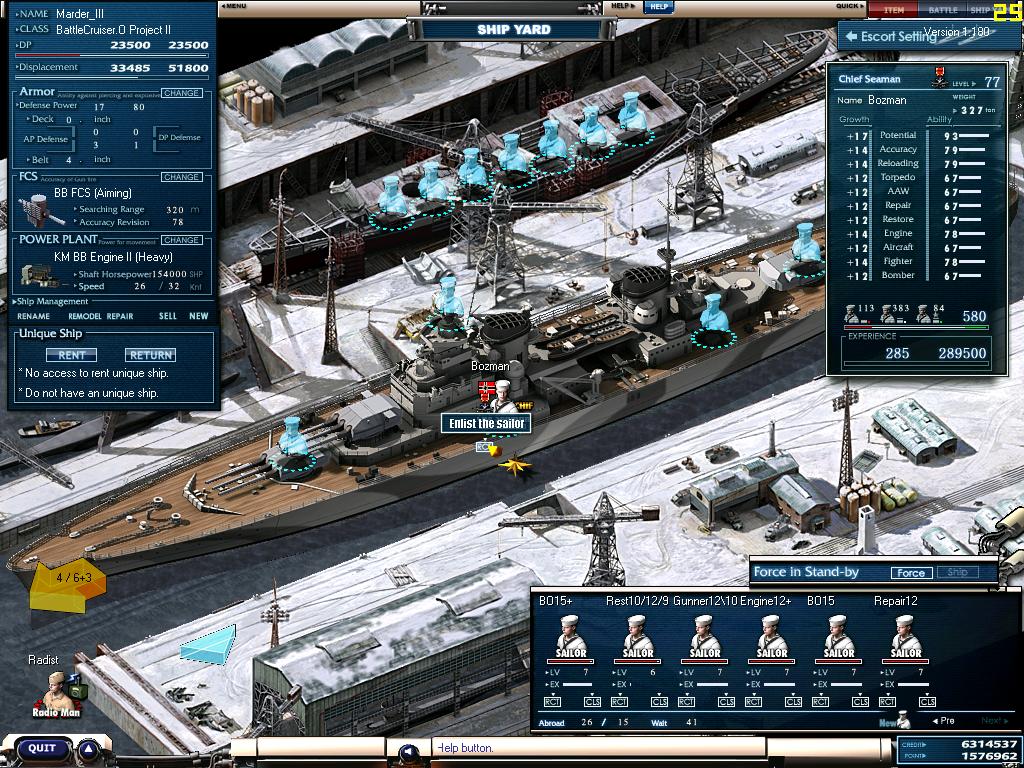This screenshot has height=768, width=1024.
Task: Switch stand-by view to Ship
Action: pos(957,573)
